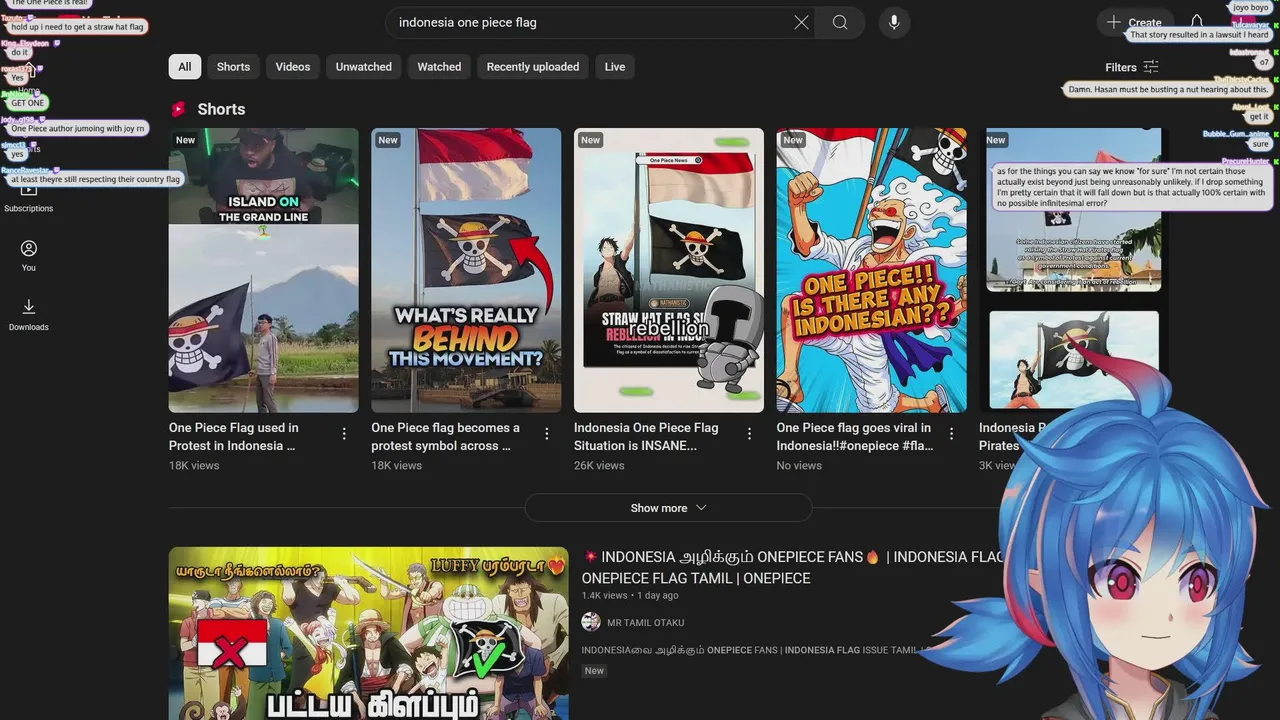
Task: Open options for 'One Piece Flag used in Protest' short
Action: (x=344, y=434)
